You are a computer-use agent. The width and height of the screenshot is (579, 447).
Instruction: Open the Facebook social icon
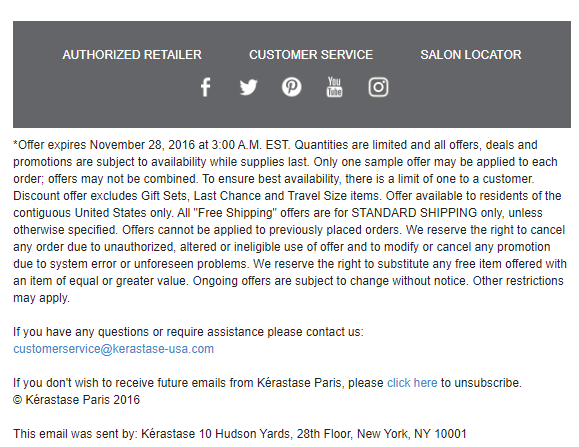(206, 87)
